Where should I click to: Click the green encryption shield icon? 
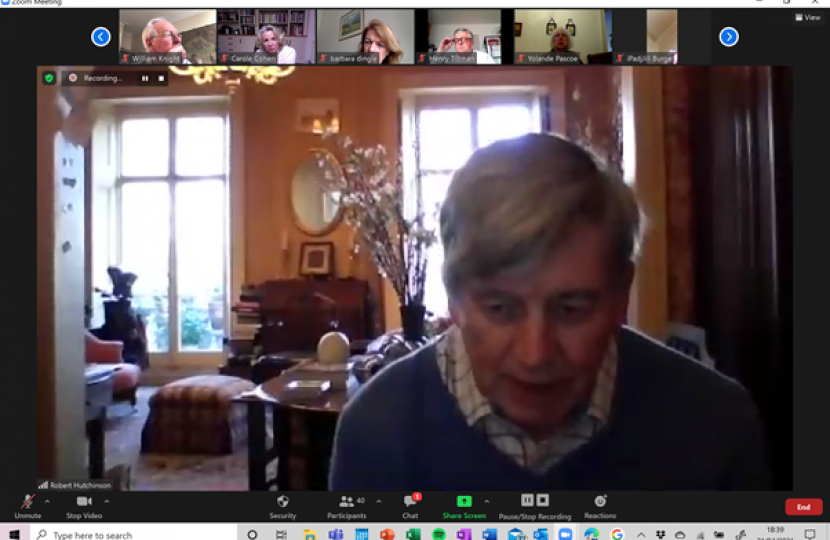pyautogui.click(x=49, y=78)
